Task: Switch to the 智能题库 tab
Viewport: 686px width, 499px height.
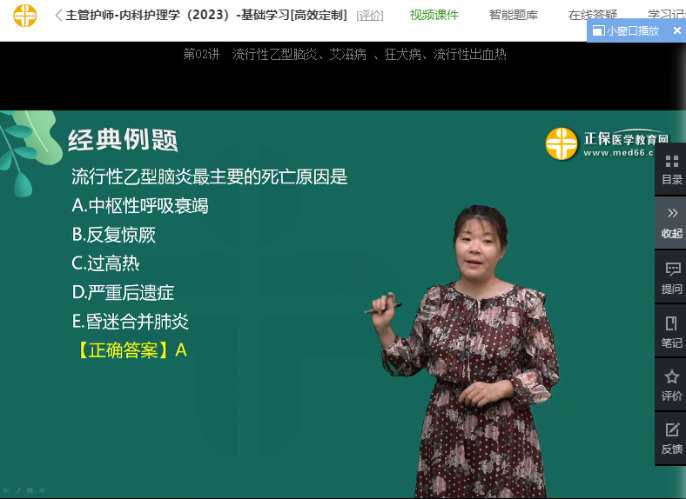Action: 513,15
